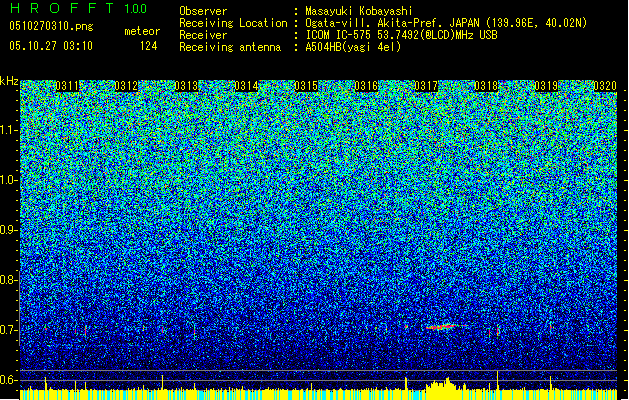
Task: Pick time marker 0318
Action: tap(486, 86)
